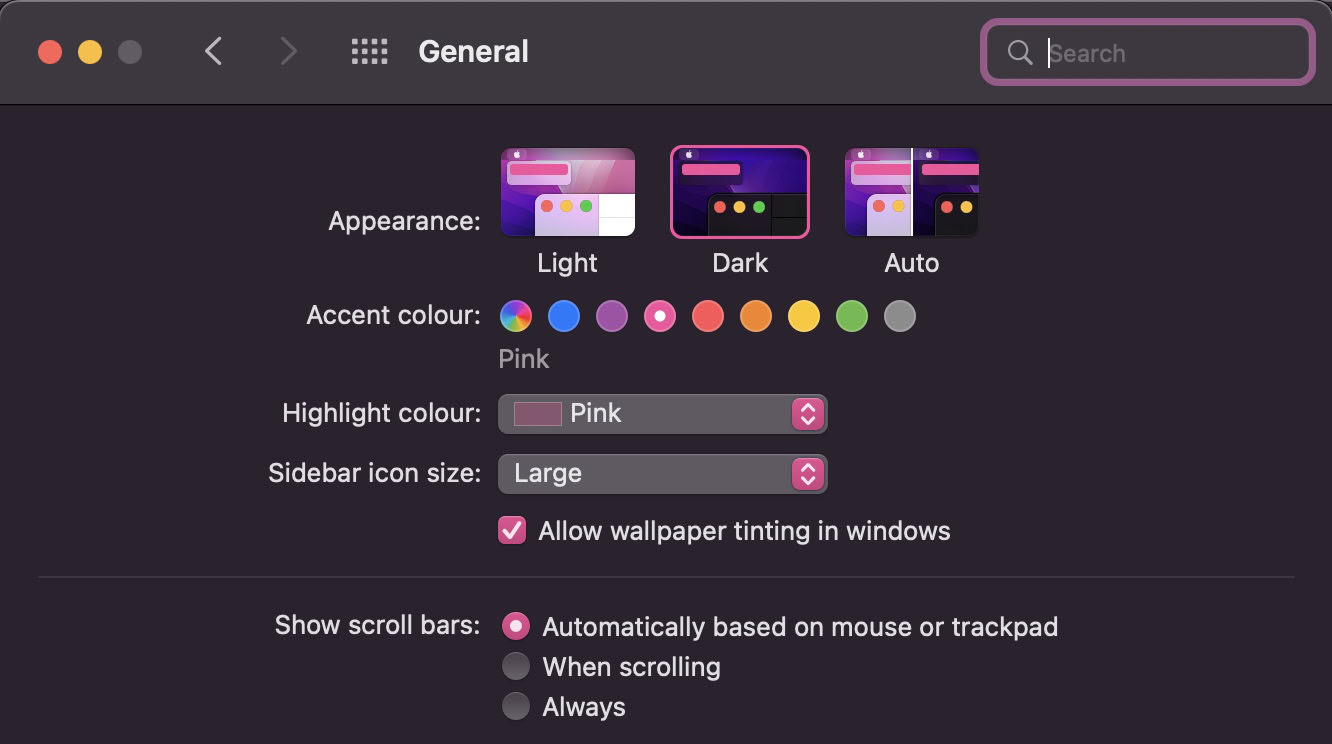The width and height of the screenshot is (1332, 744).
Task: Select the Auto appearance option
Action: click(911, 192)
